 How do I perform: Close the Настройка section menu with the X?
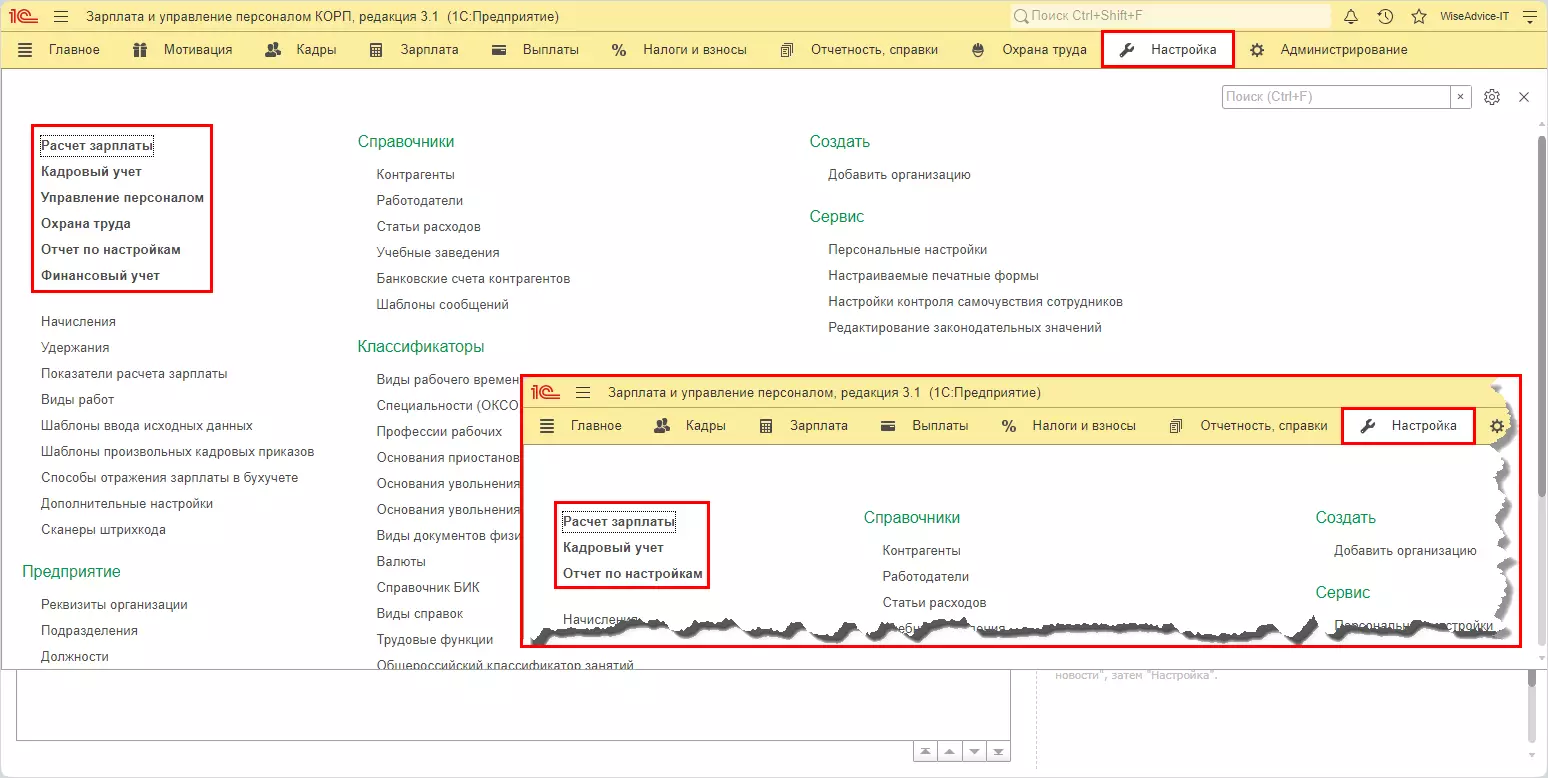coord(1524,97)
